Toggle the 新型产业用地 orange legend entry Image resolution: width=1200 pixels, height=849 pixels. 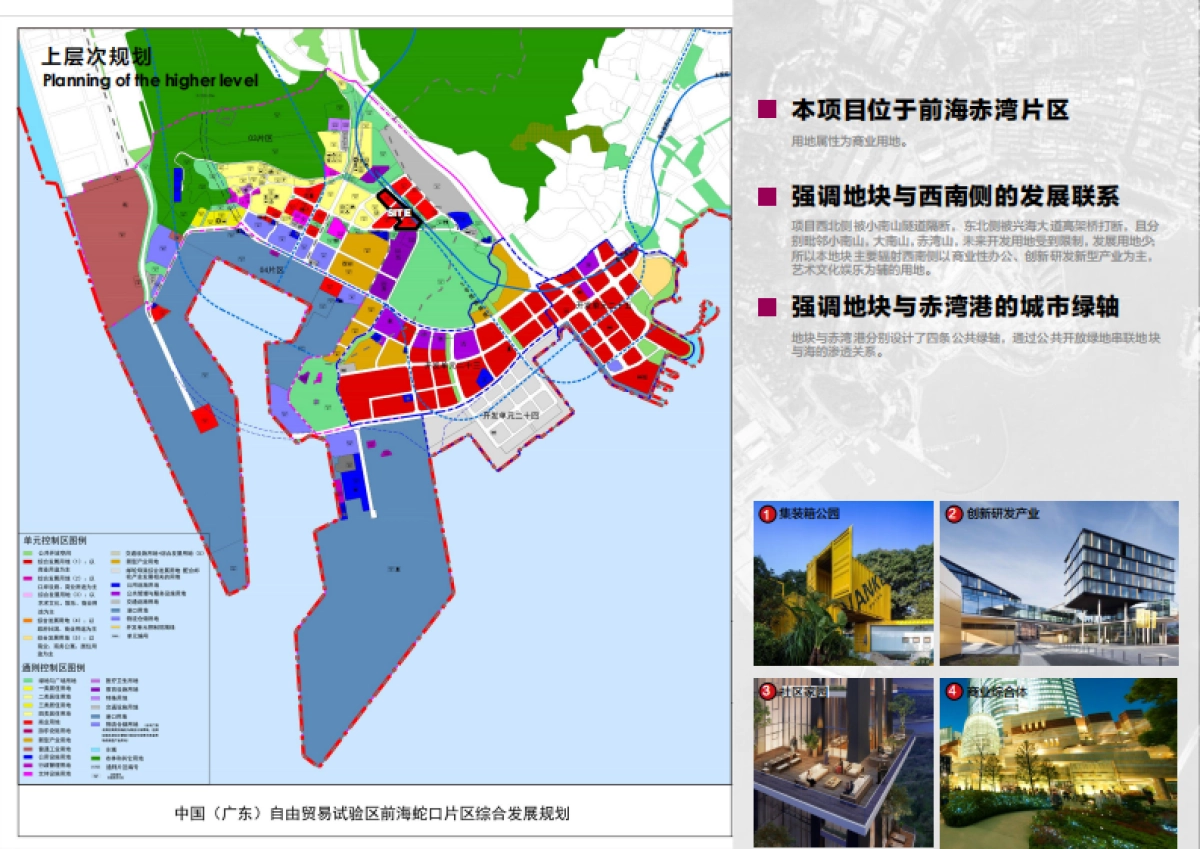pos(27,738)
